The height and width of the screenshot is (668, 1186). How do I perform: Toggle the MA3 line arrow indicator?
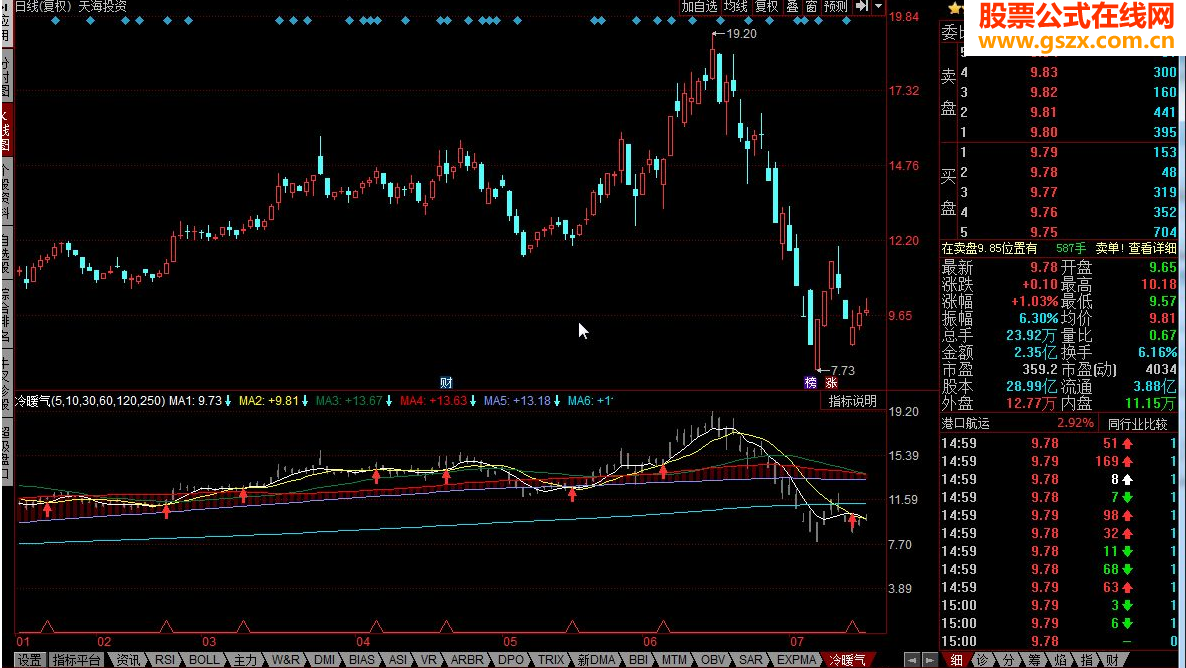390,401
